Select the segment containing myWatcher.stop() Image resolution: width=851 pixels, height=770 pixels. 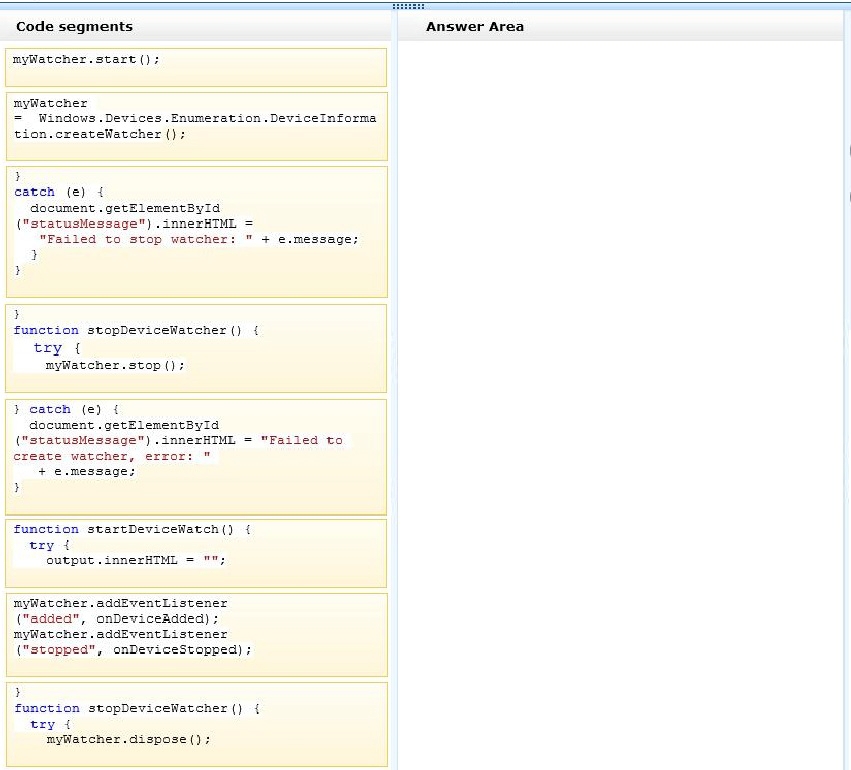tap(196, 348)
